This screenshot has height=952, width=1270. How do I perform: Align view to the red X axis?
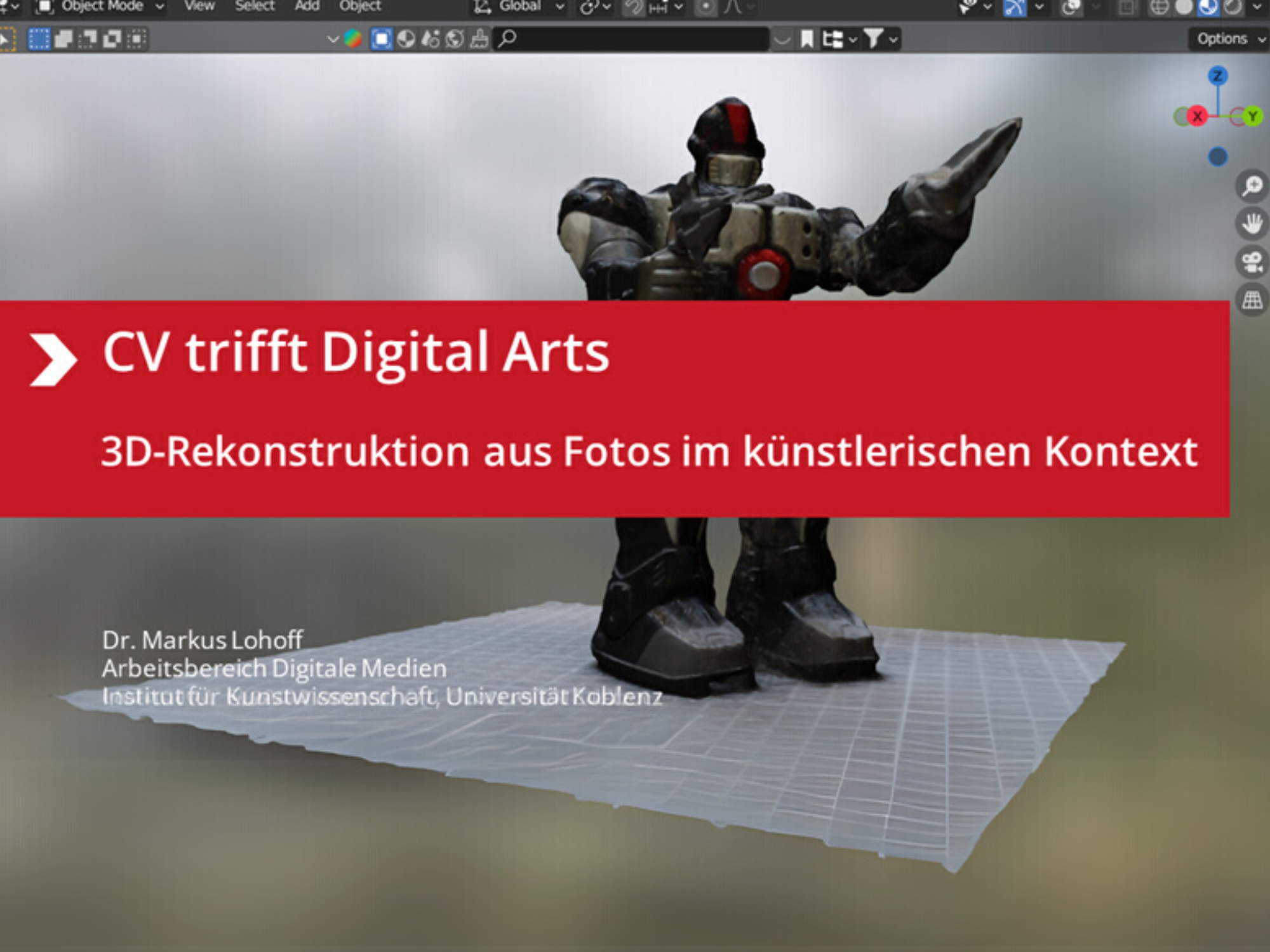tap(1197, 117)
